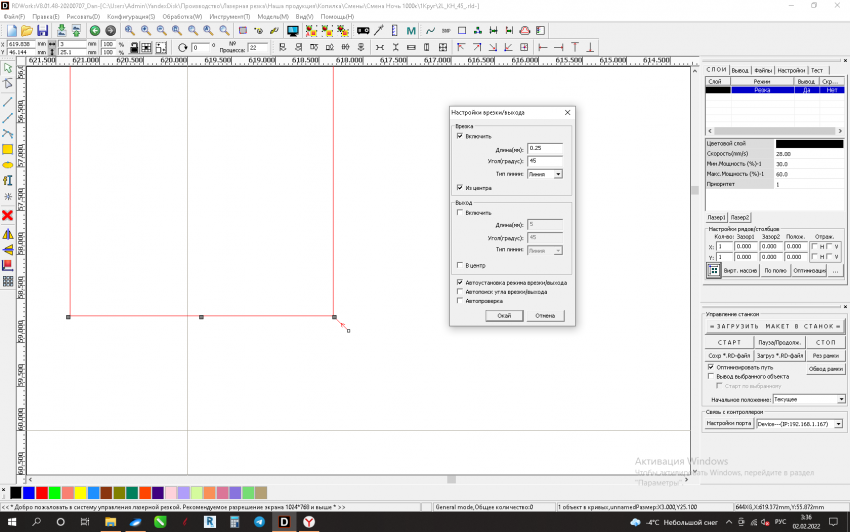Viewport: 850px width, 532px height.
Task: Toggle Включить checkbox under Врезка
Action: (x=460, y=136)
